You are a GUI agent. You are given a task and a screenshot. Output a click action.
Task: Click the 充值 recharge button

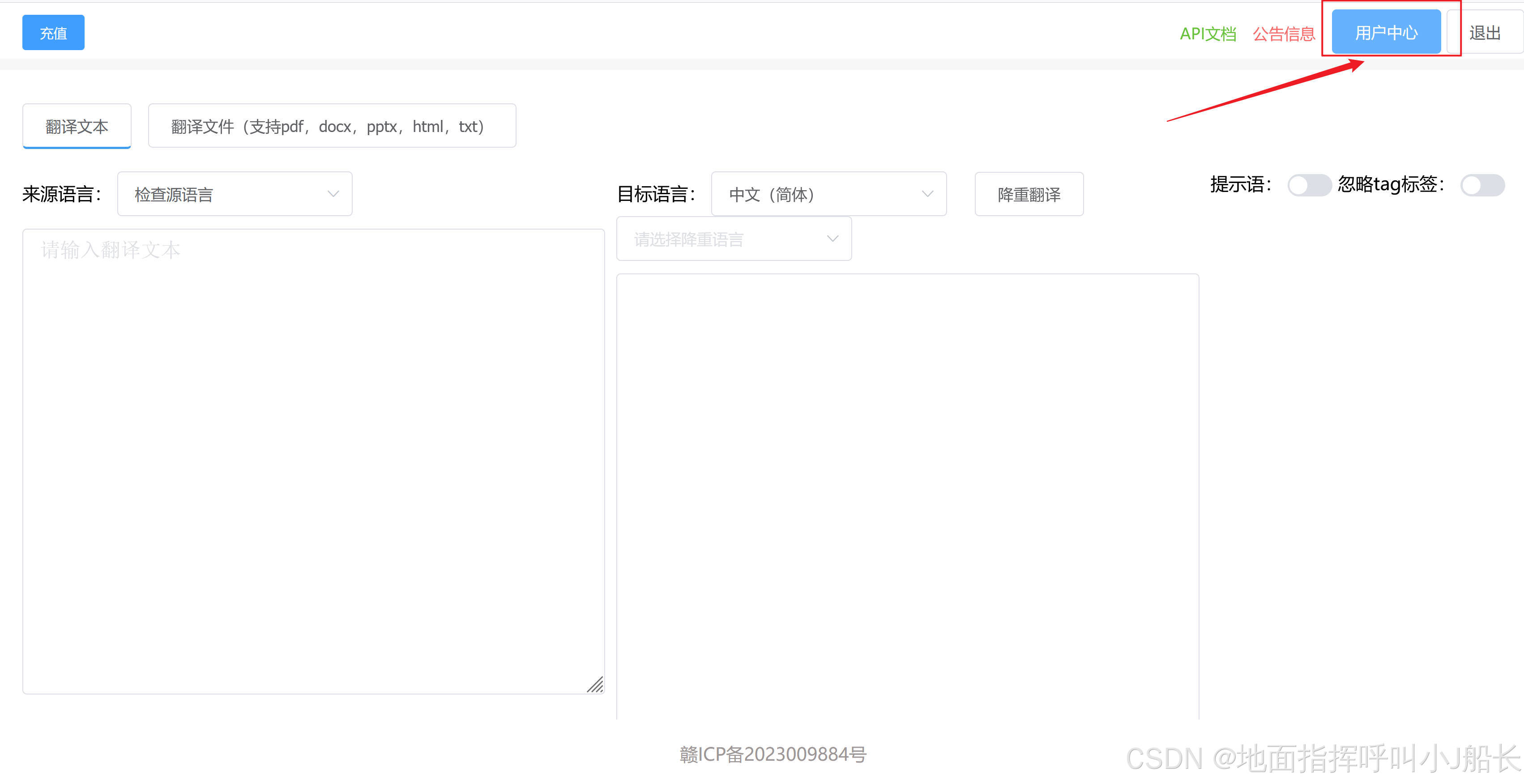pos(53,33)
